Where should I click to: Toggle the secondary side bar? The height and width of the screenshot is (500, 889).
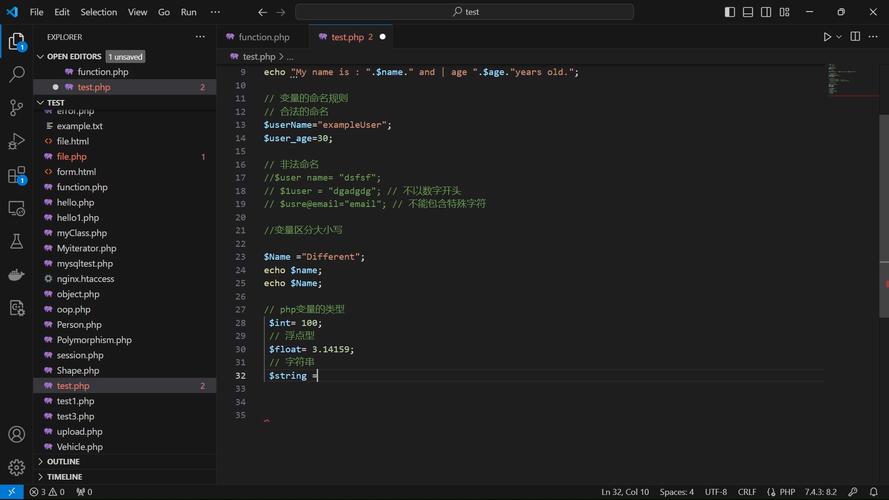pyautogui.click(x=766, y=12)
